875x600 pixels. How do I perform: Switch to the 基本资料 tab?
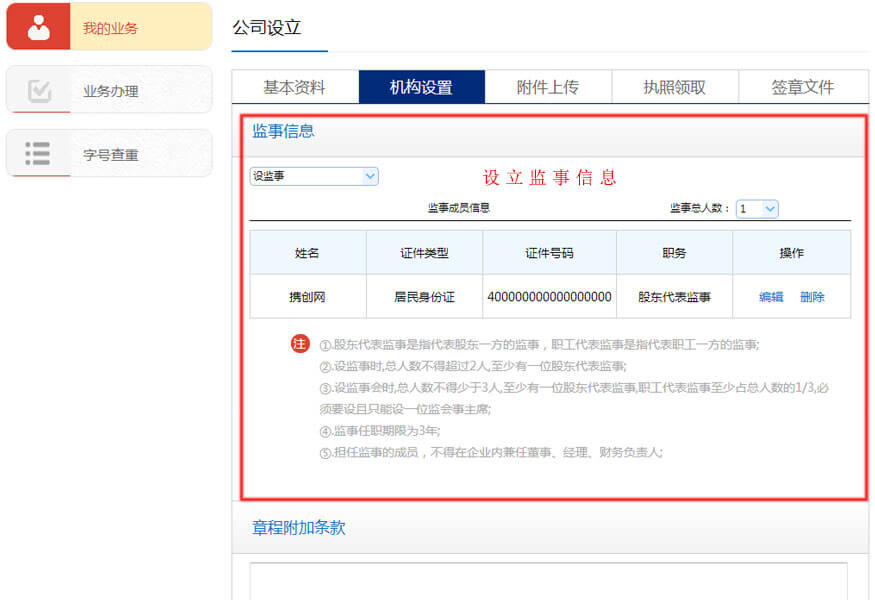click(295, 87)
